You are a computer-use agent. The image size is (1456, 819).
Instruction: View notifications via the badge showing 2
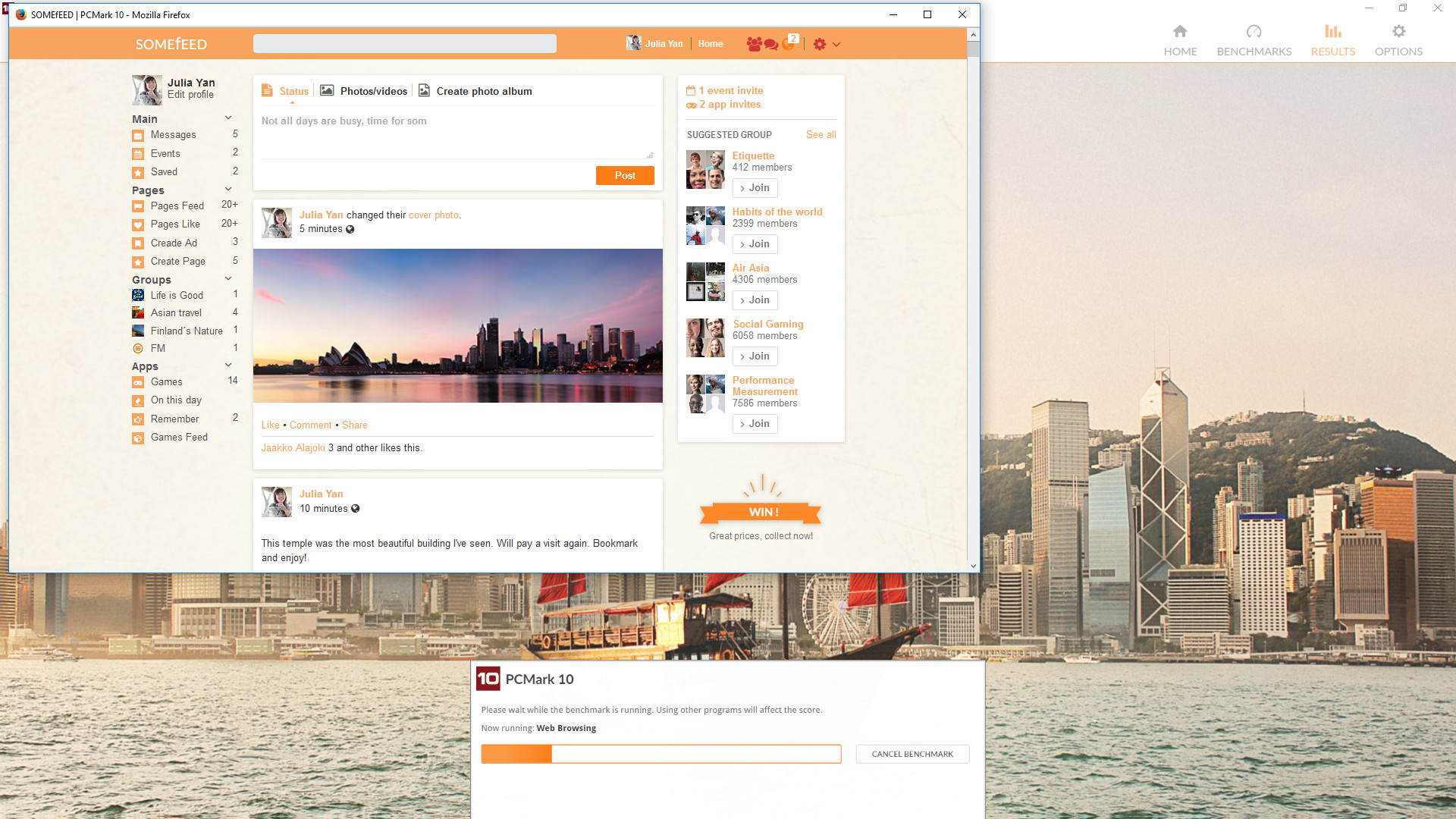(x=793, y=37)
